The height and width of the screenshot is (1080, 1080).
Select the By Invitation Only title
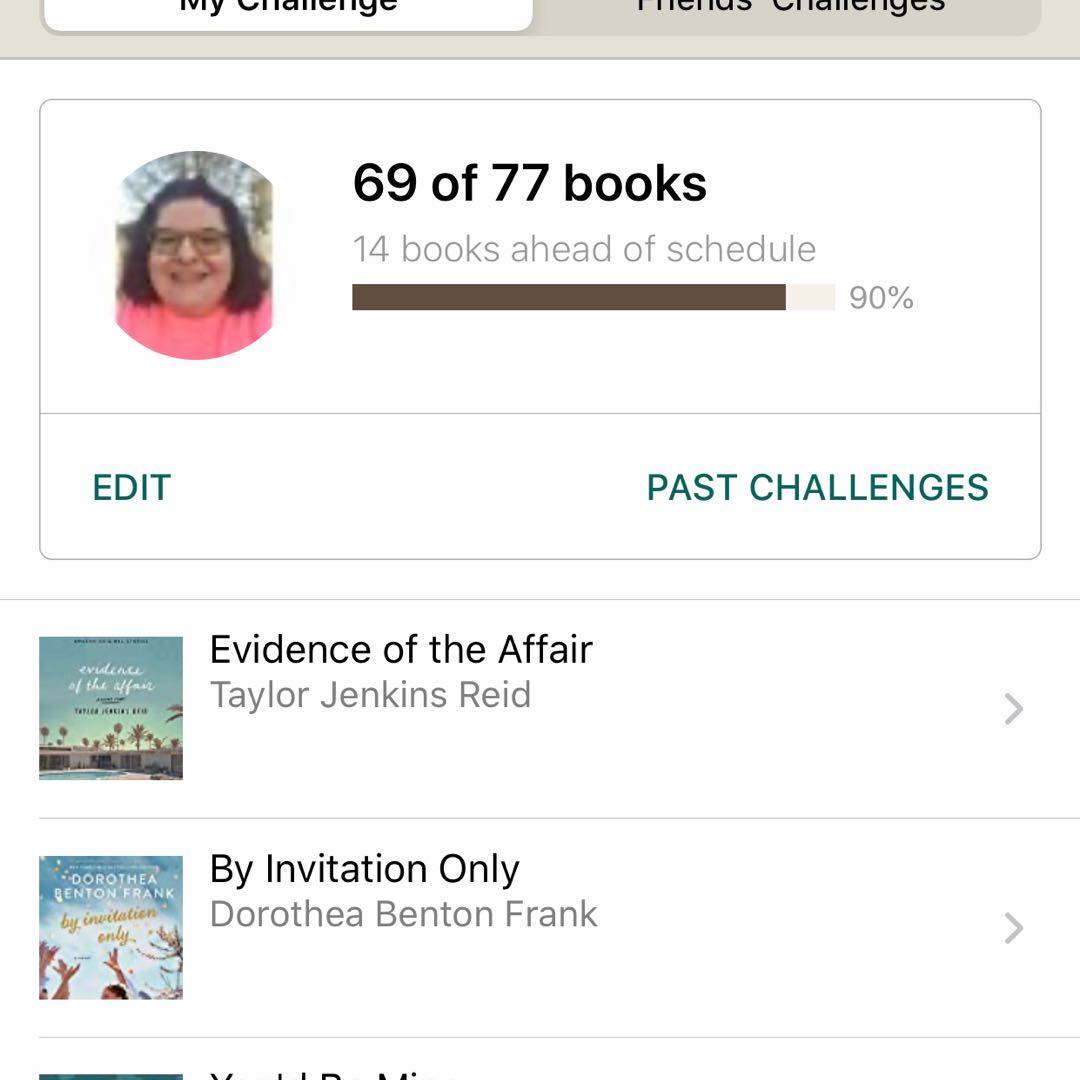point(364,869)
